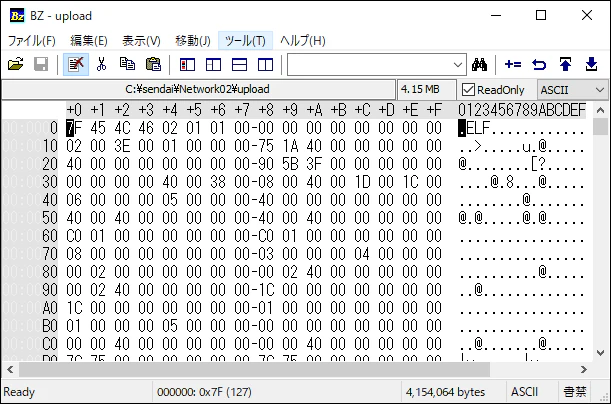Click the Cut scissors icon
The image size is (611, 404).
pos(101,64)
